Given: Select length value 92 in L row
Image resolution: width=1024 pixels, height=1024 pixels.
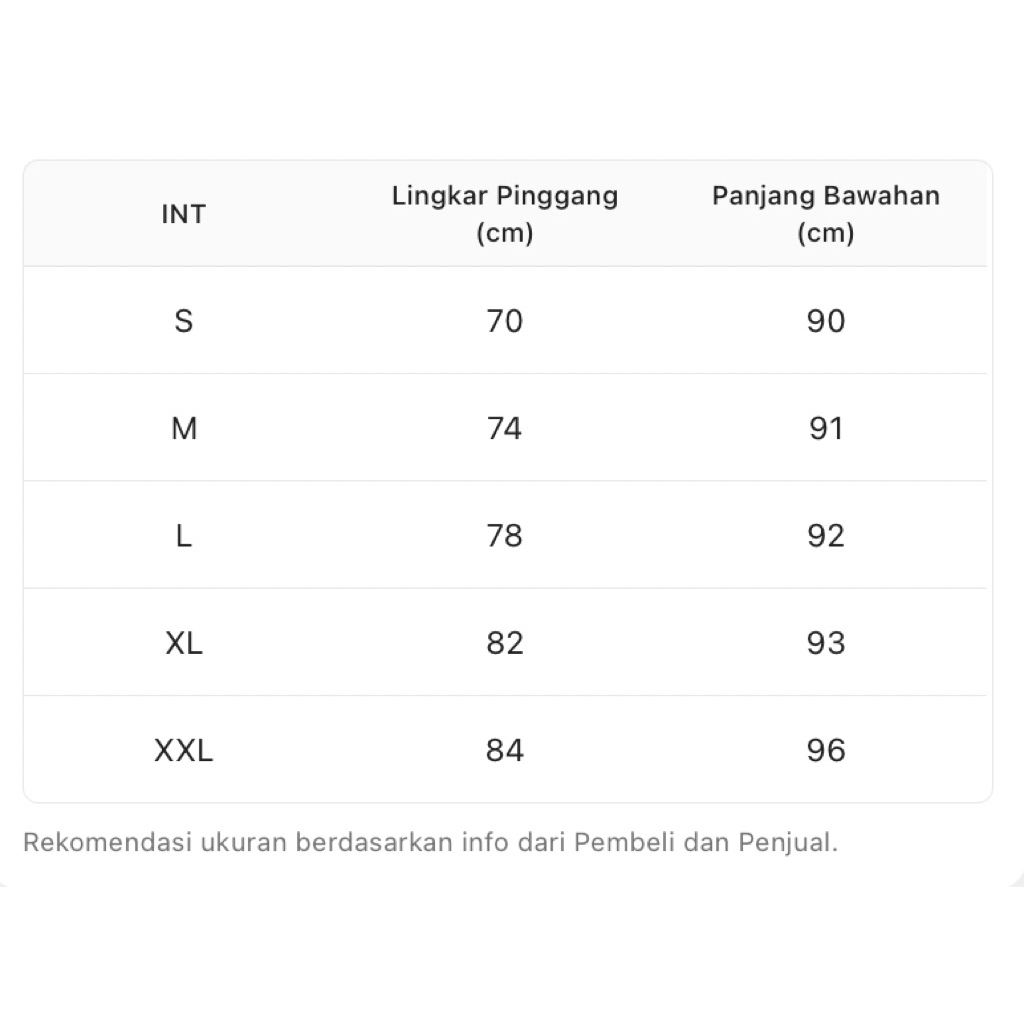Looking at the screenshot, I should [826, 536].
